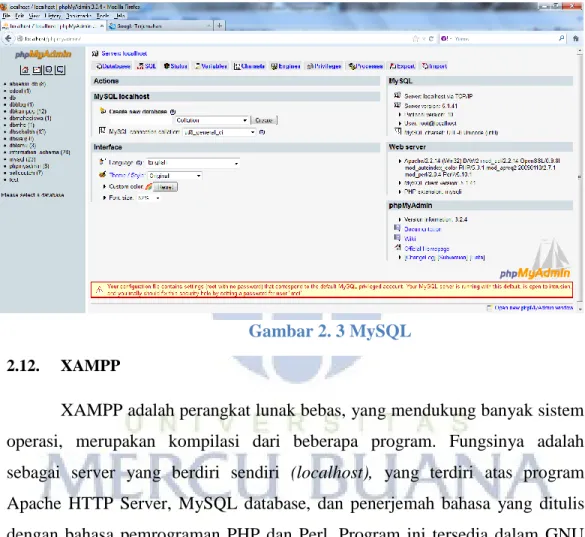This screenshot has height=537, width=585.
Task: Open the documentation icon in sidebar
Action: pos(60,70)
